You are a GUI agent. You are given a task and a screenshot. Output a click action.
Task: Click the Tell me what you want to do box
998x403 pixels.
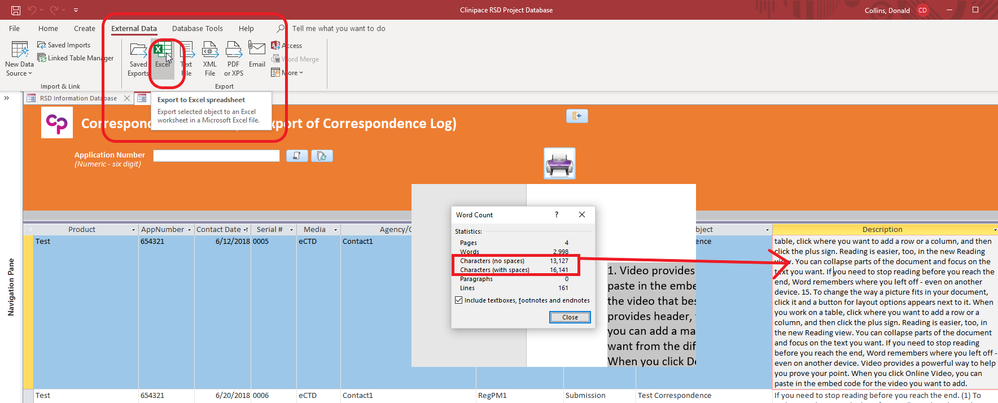(x=338, y=29)
